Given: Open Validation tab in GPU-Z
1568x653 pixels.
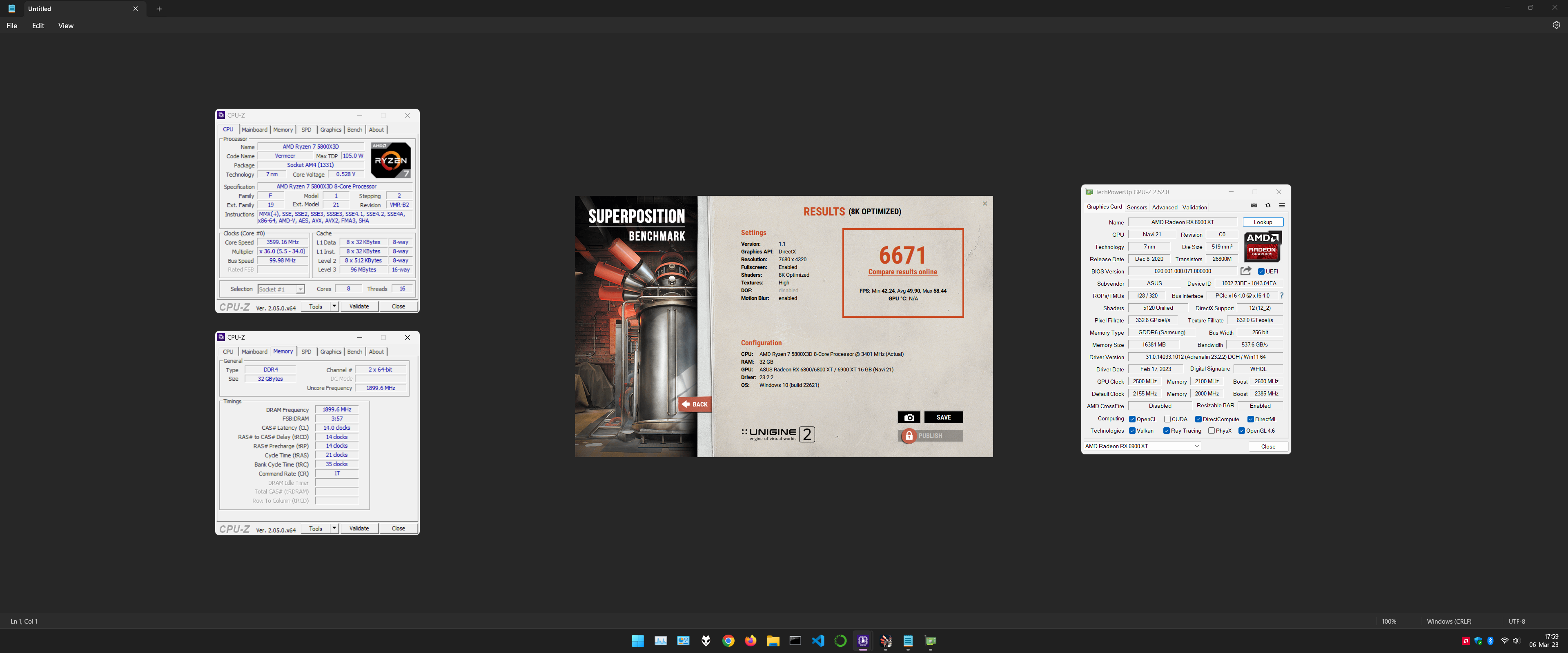Looking at the screenshot, I should pyautogui.click(x=1194, y=207).
